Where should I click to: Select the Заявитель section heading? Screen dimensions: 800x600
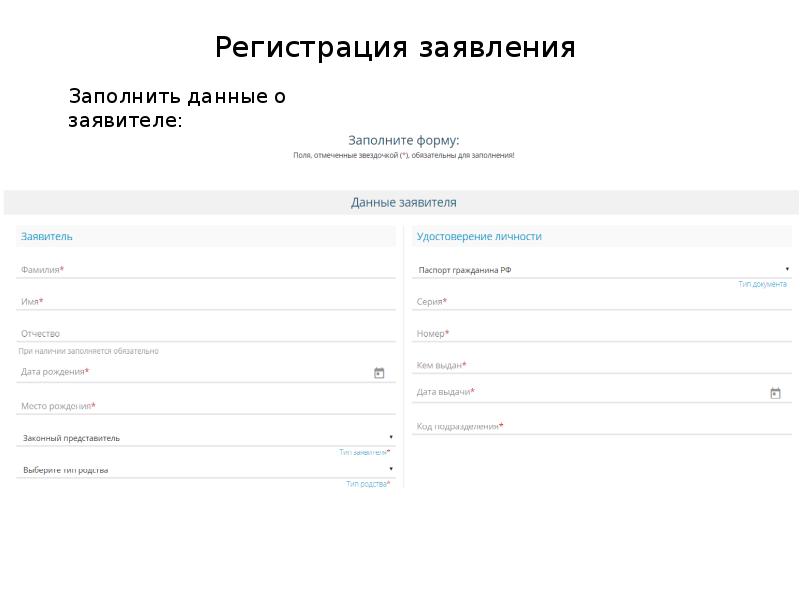[x=47, y=236]
